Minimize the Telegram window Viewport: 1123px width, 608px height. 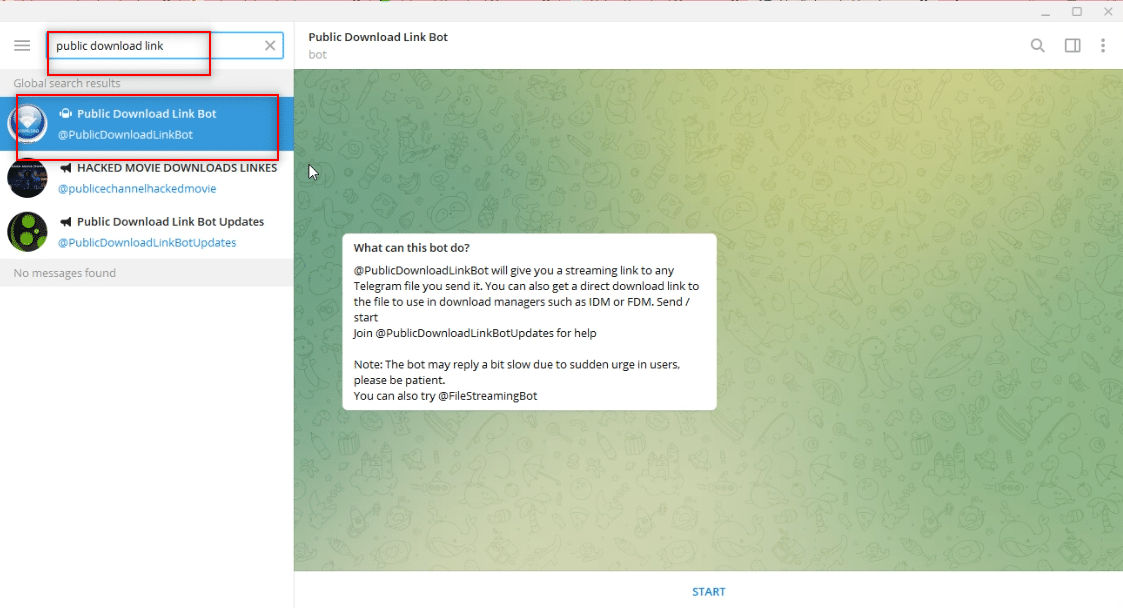coord(1046,12)
